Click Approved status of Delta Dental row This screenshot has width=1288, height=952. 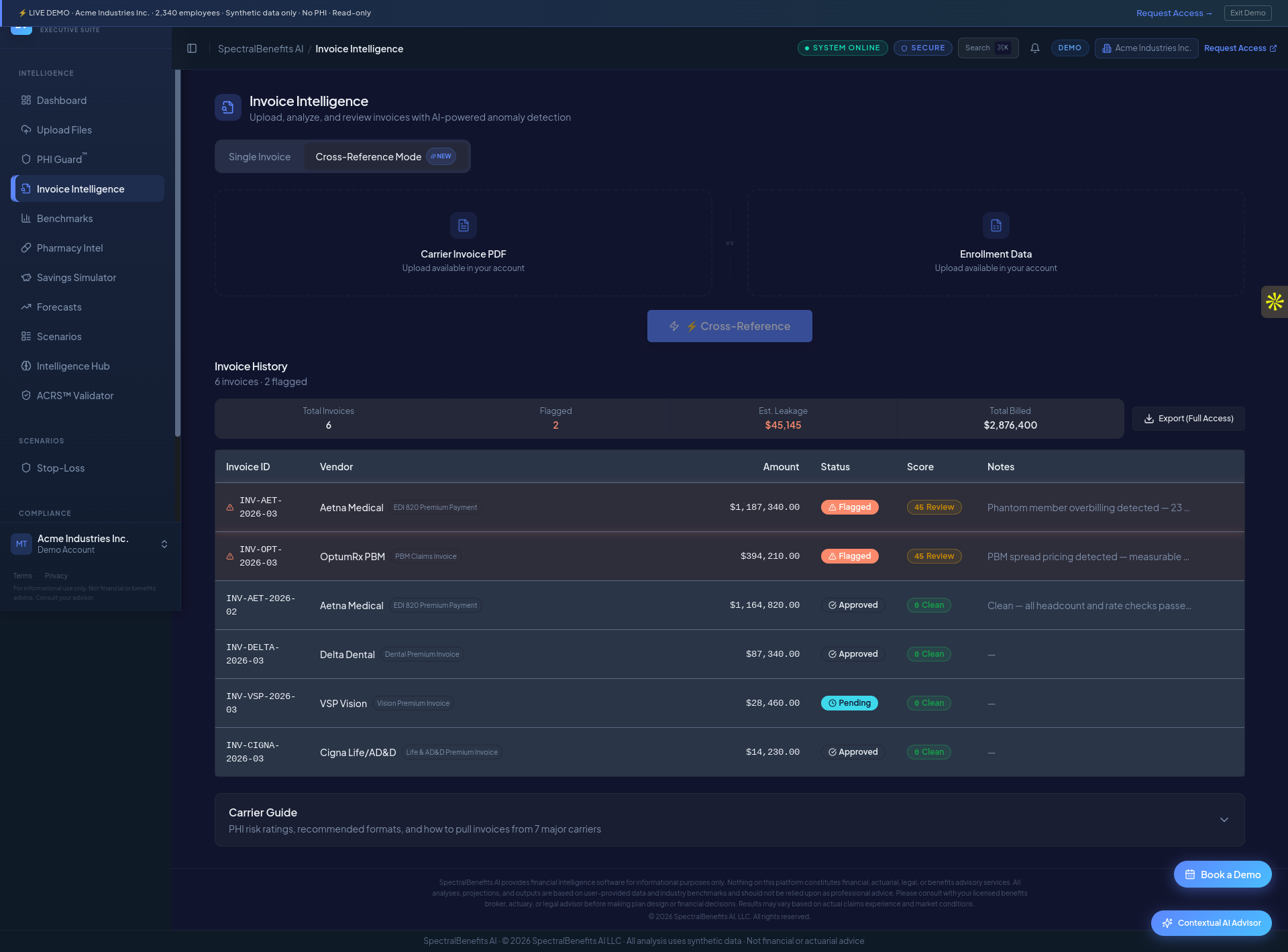pos(853,654)
